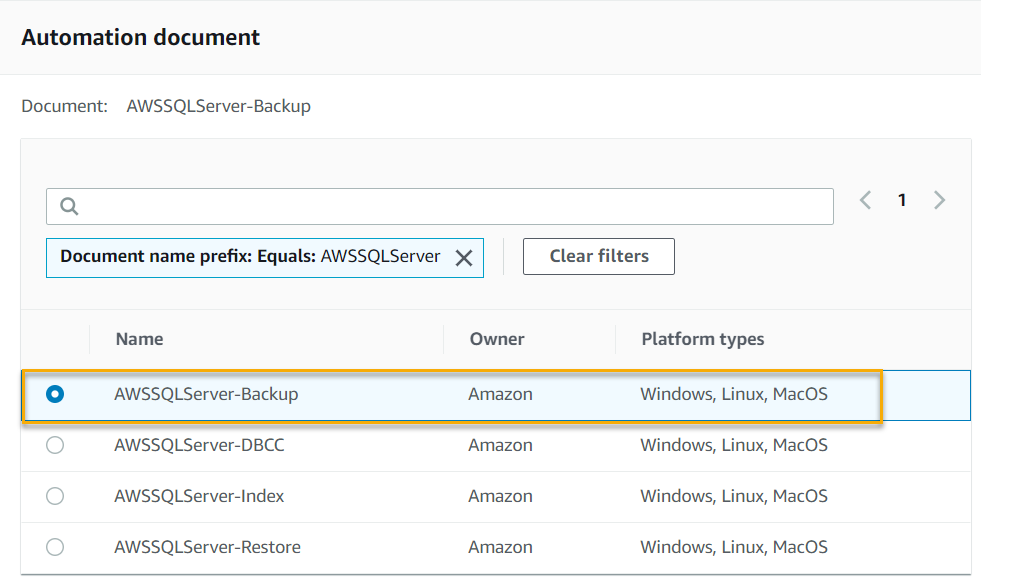Open the search filter box via its icon
Screen dimensions: 1020x581
68,206
